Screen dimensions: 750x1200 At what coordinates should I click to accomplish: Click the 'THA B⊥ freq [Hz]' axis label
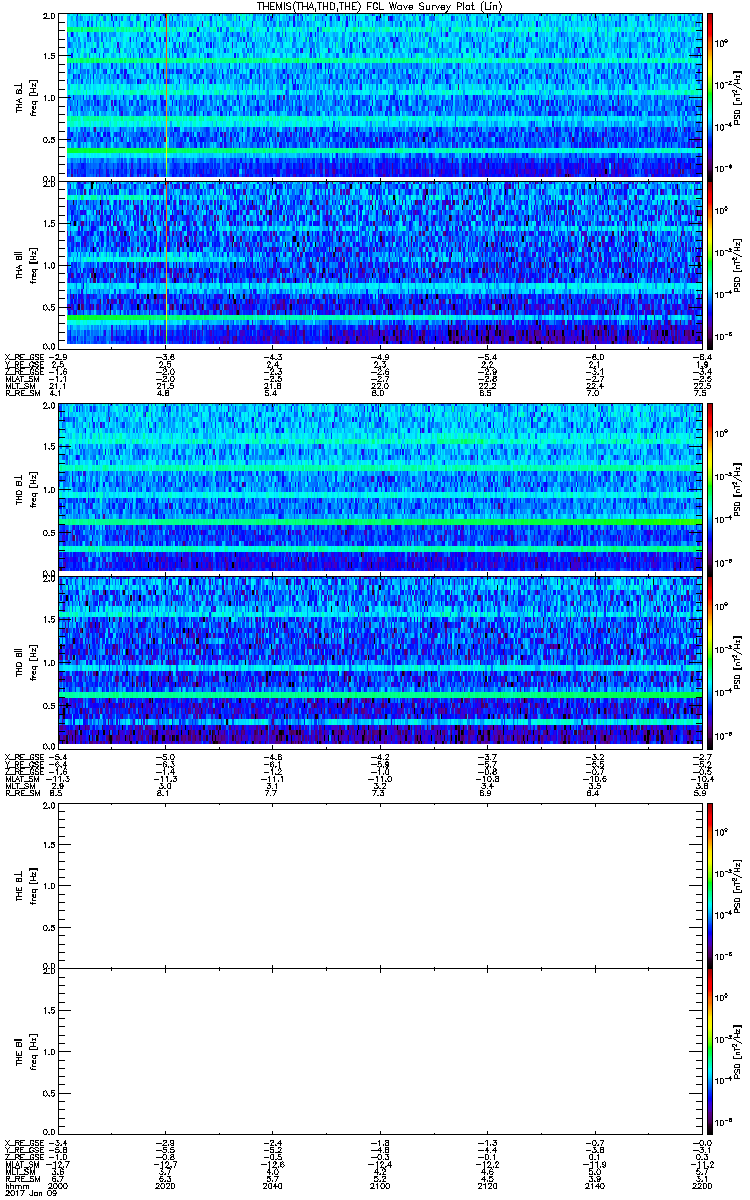pos(26,97)
